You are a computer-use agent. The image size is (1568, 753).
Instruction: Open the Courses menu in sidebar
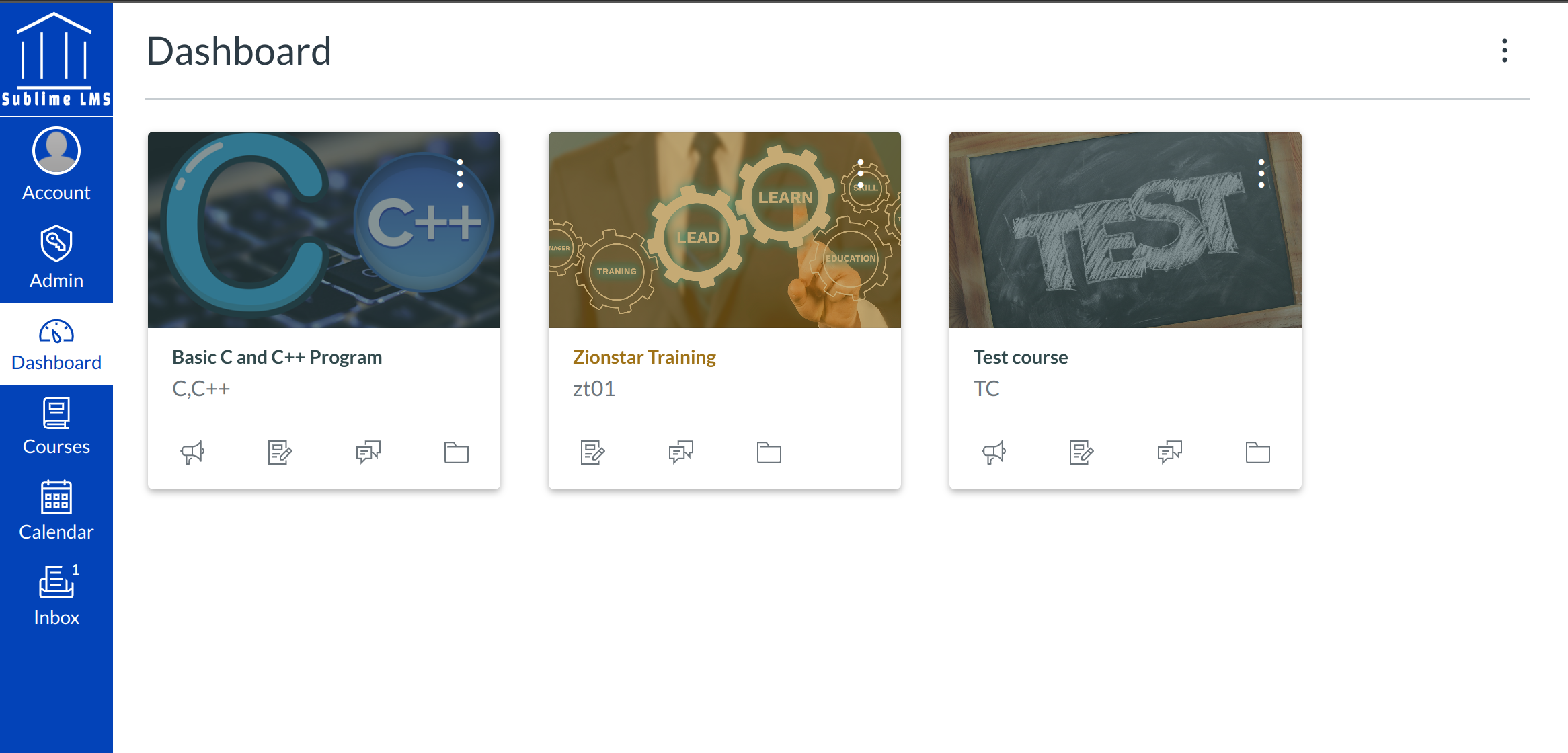point(56,426)
